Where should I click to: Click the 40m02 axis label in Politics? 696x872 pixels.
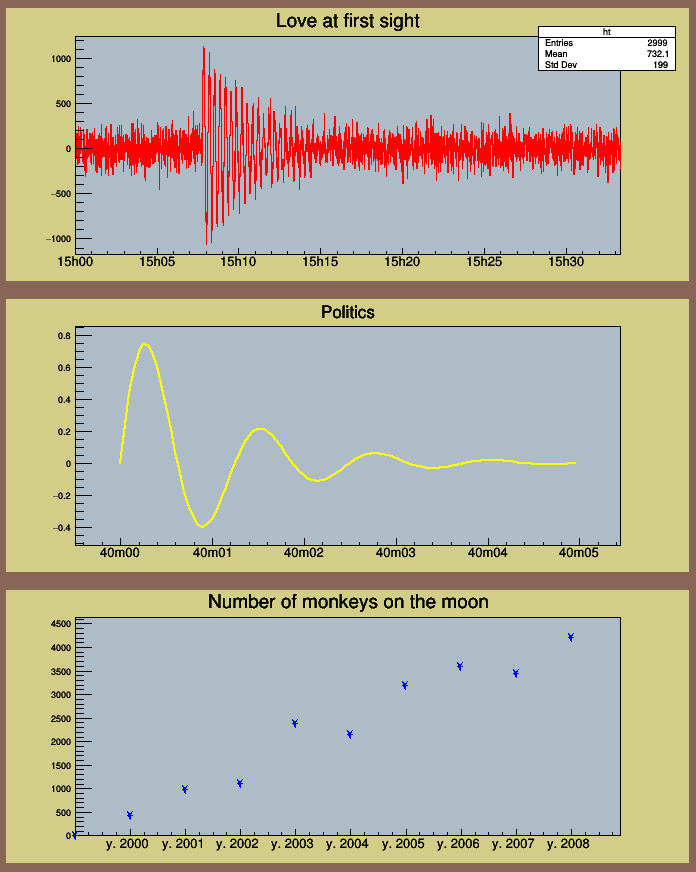point(304,553)
